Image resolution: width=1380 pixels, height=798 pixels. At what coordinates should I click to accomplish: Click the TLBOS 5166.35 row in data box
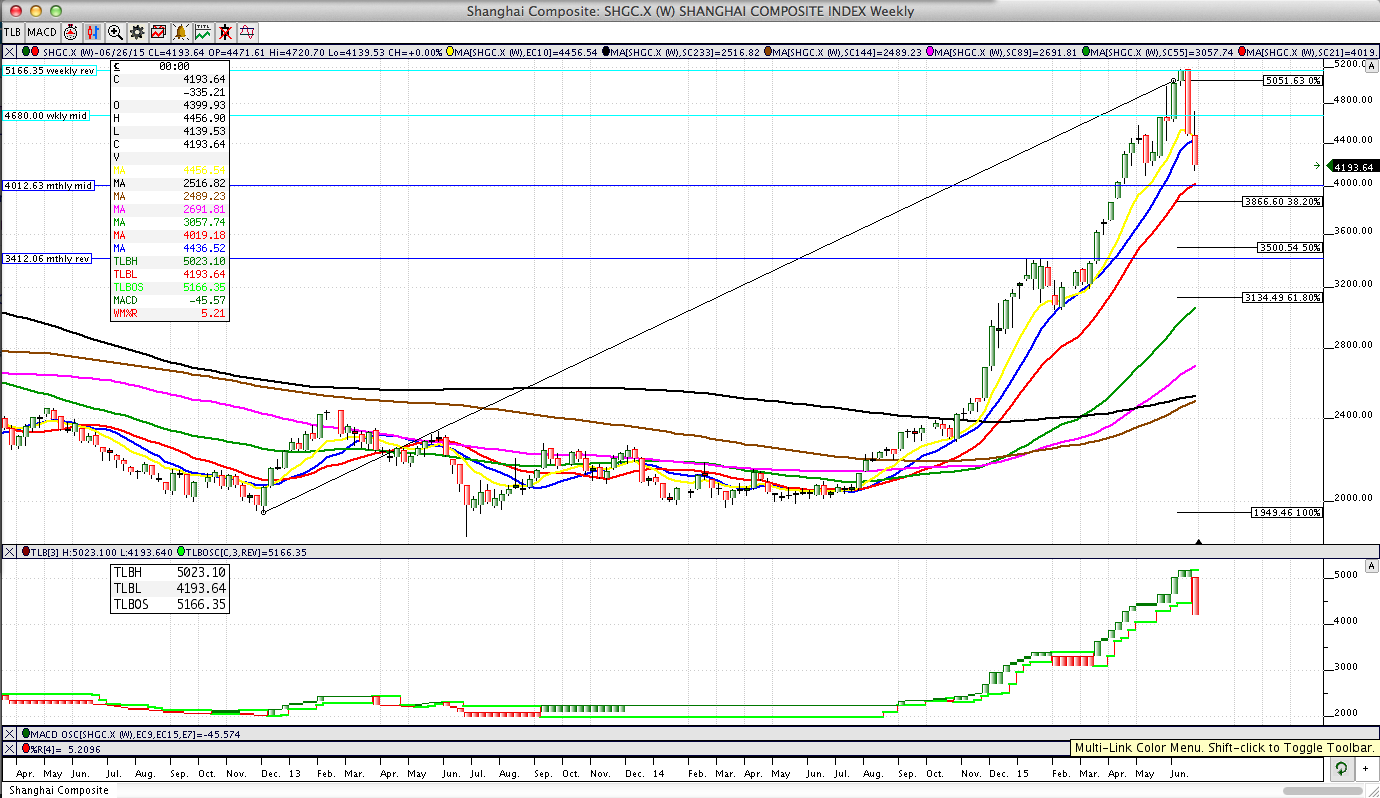coord(170,287)
